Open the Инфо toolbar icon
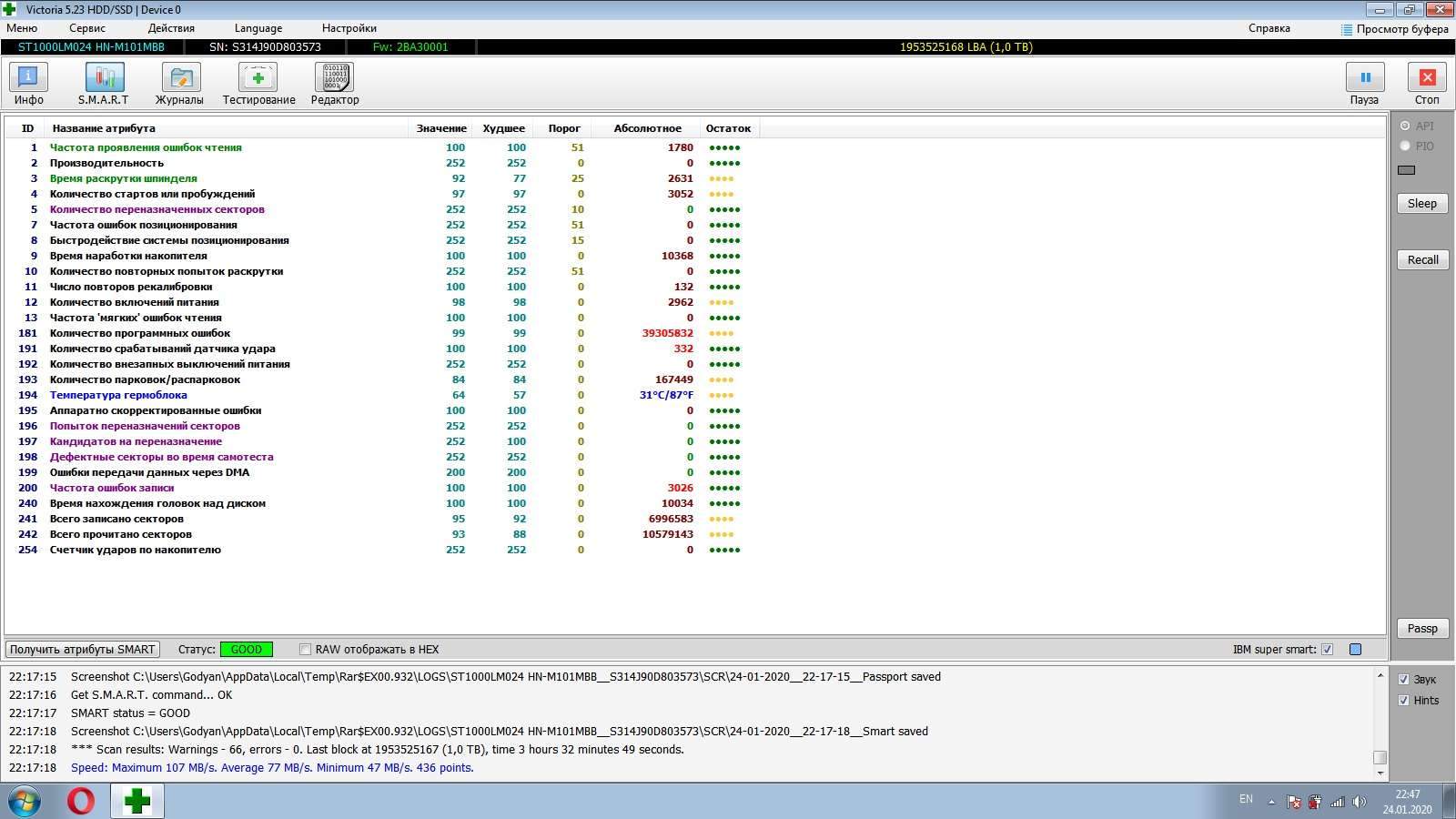The width and height of the screenshot is (1456, 819). [x=28, y=78]
